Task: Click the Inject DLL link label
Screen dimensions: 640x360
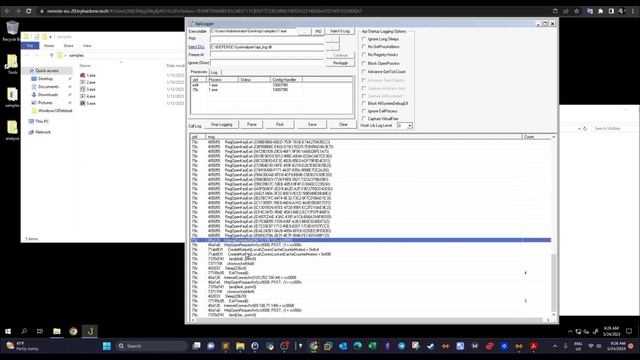Action: pyautogui.click(x=196, y=47)
